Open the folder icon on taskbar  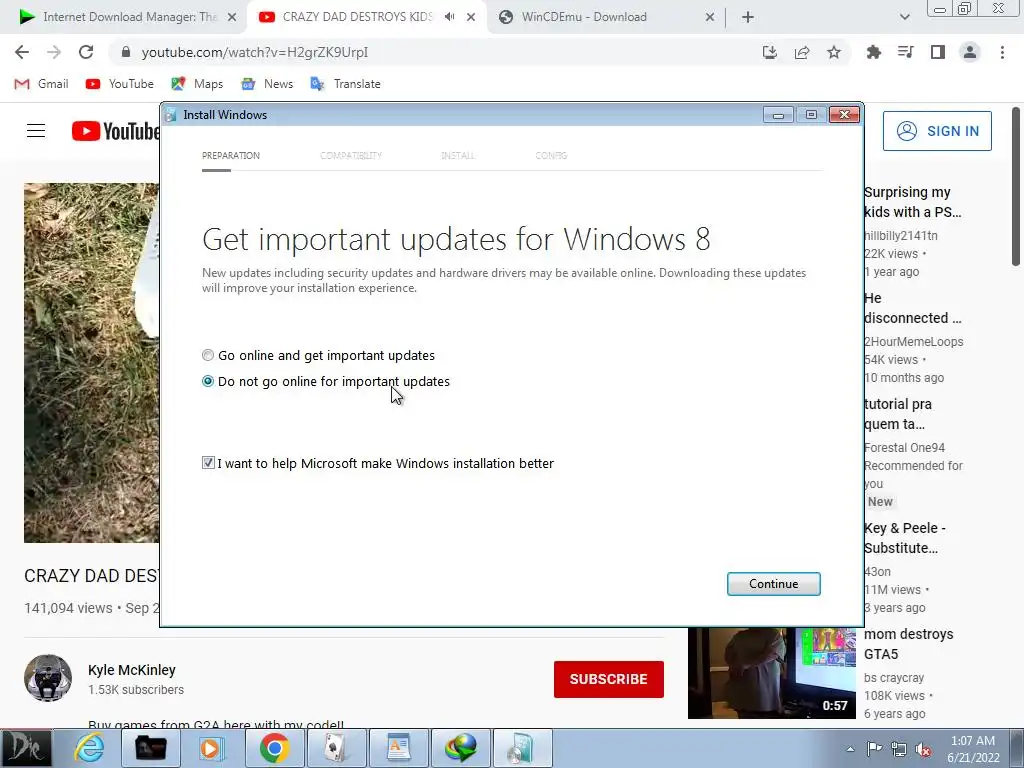[150, 748]
